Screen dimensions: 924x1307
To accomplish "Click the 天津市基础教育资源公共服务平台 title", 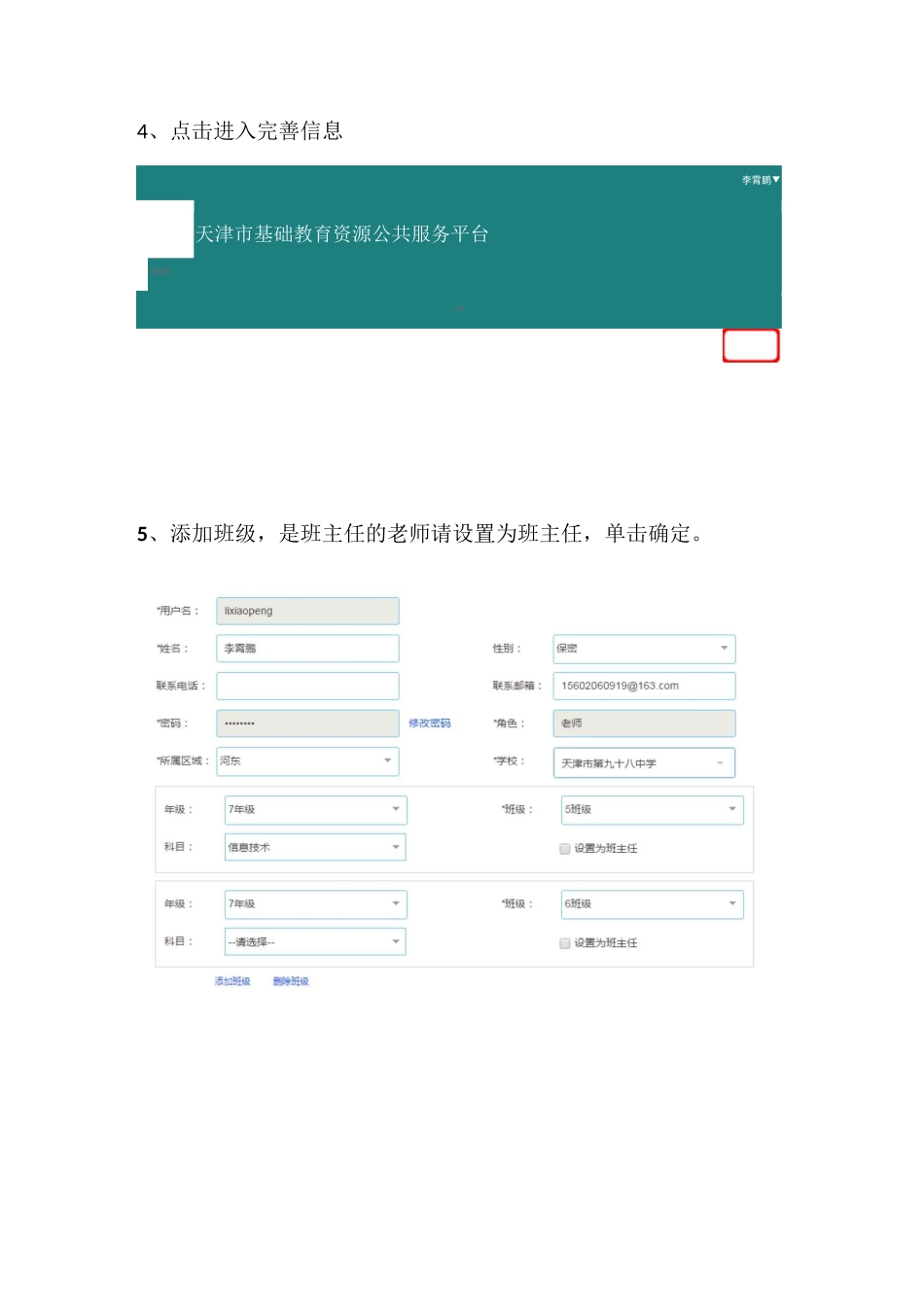I will [x=342, y=234].
